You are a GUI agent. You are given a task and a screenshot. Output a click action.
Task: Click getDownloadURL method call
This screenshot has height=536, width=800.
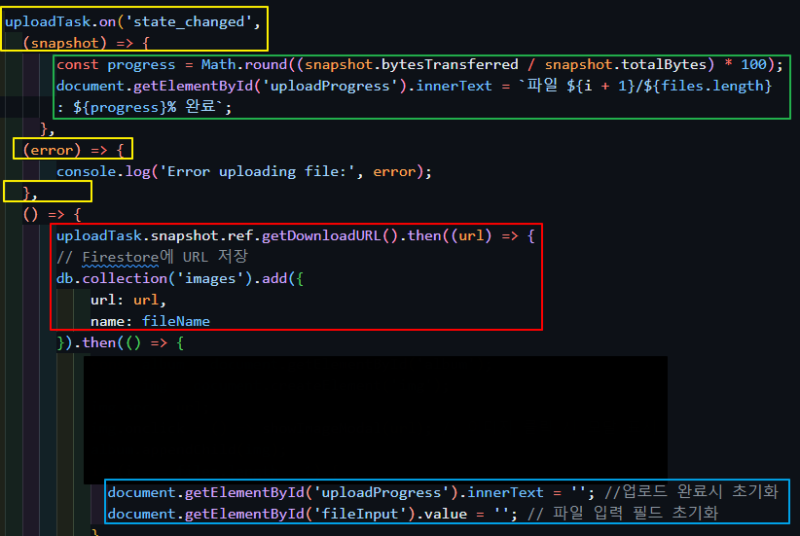tap(330, 236)
